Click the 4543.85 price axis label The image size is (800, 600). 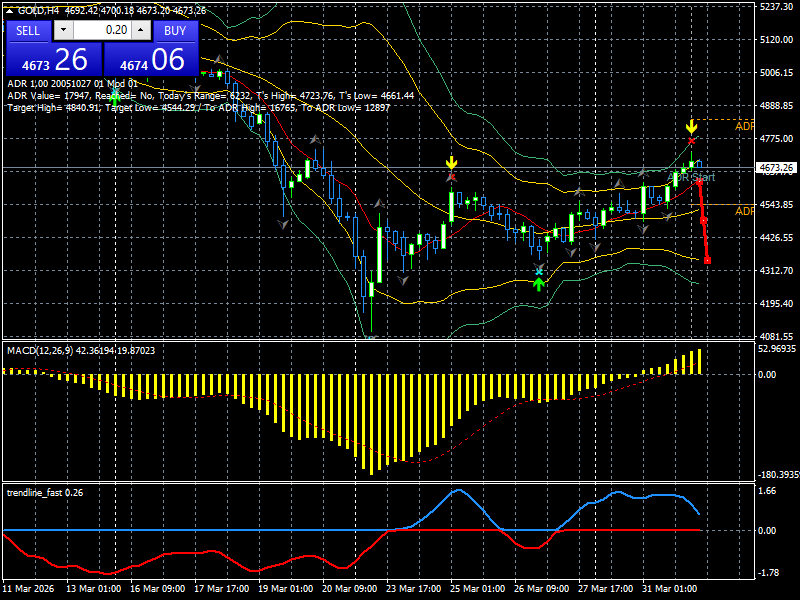pos(776,205)
